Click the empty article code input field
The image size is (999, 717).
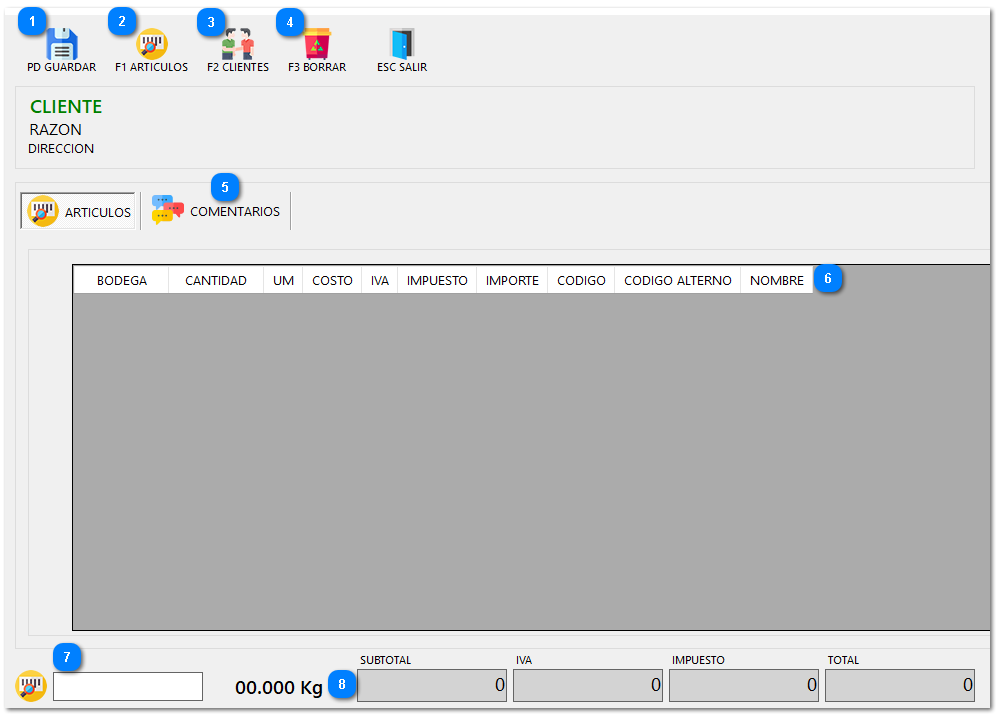tap(128, 686)
